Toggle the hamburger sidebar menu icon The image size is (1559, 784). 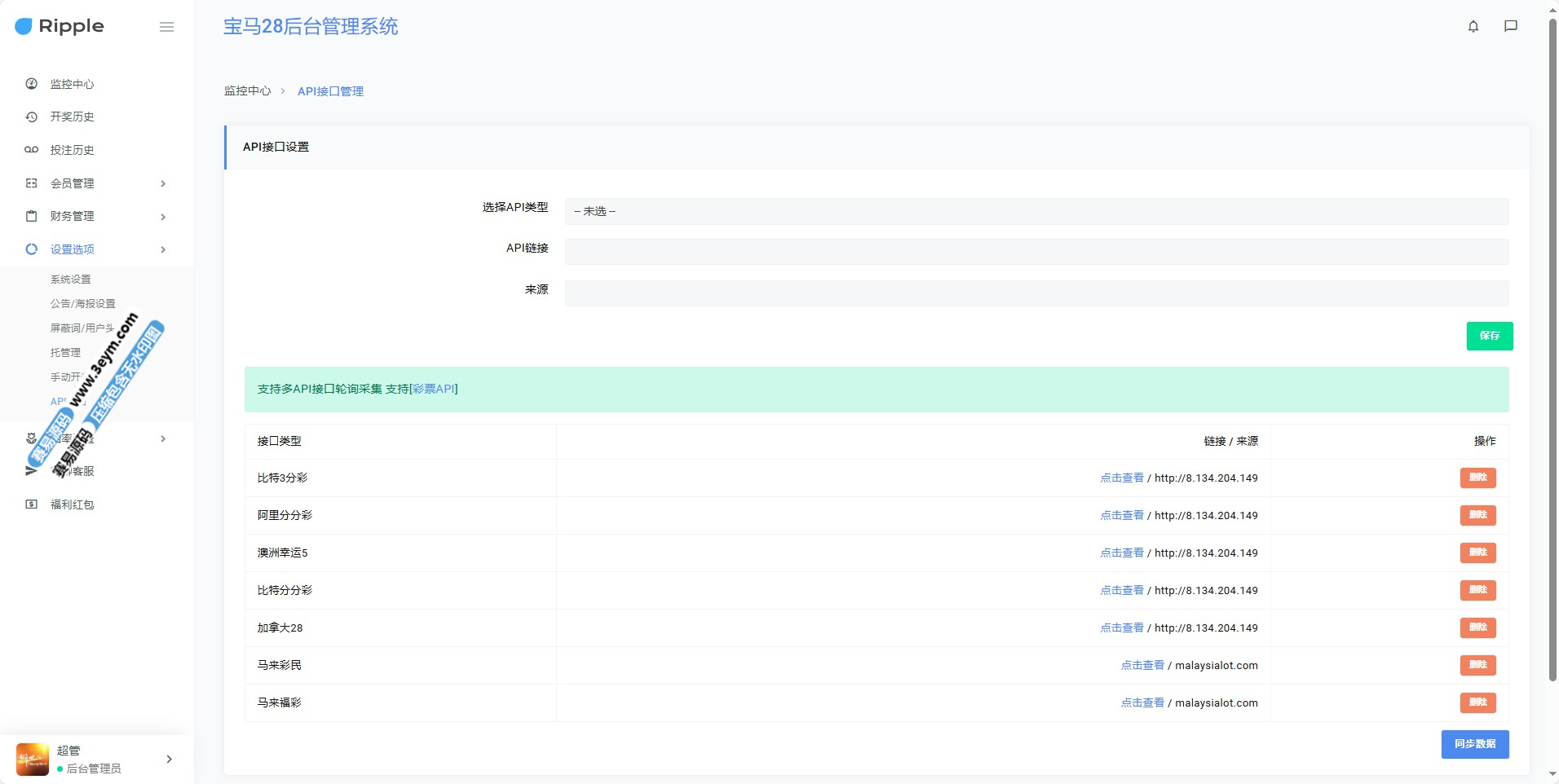click(166, 27)
